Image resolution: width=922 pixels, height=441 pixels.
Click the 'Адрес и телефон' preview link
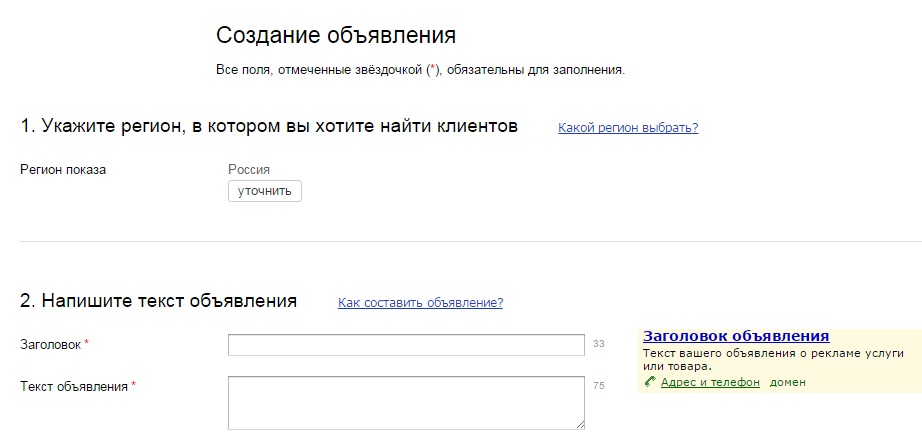tap(710, 382)
